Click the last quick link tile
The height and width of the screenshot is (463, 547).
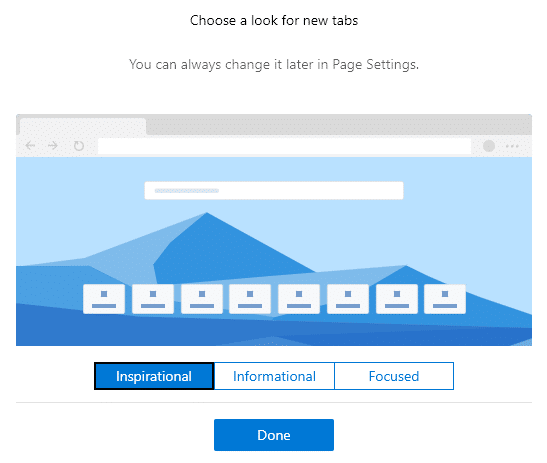pyautogui.click(x=445, y=299)
